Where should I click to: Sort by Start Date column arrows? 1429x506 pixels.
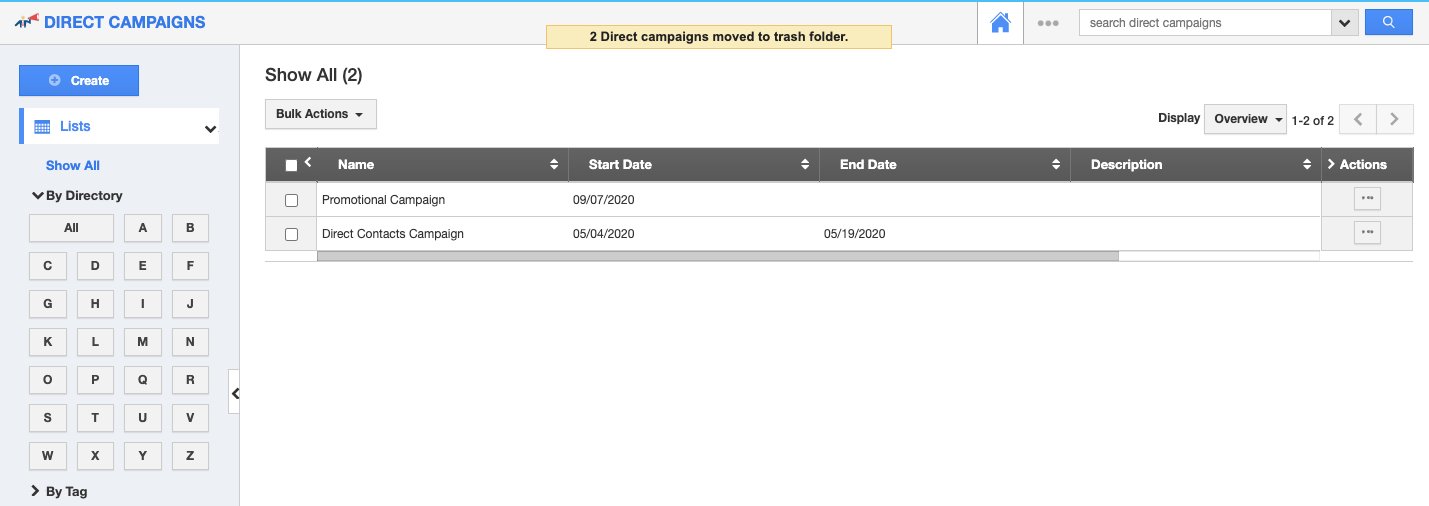805,165
